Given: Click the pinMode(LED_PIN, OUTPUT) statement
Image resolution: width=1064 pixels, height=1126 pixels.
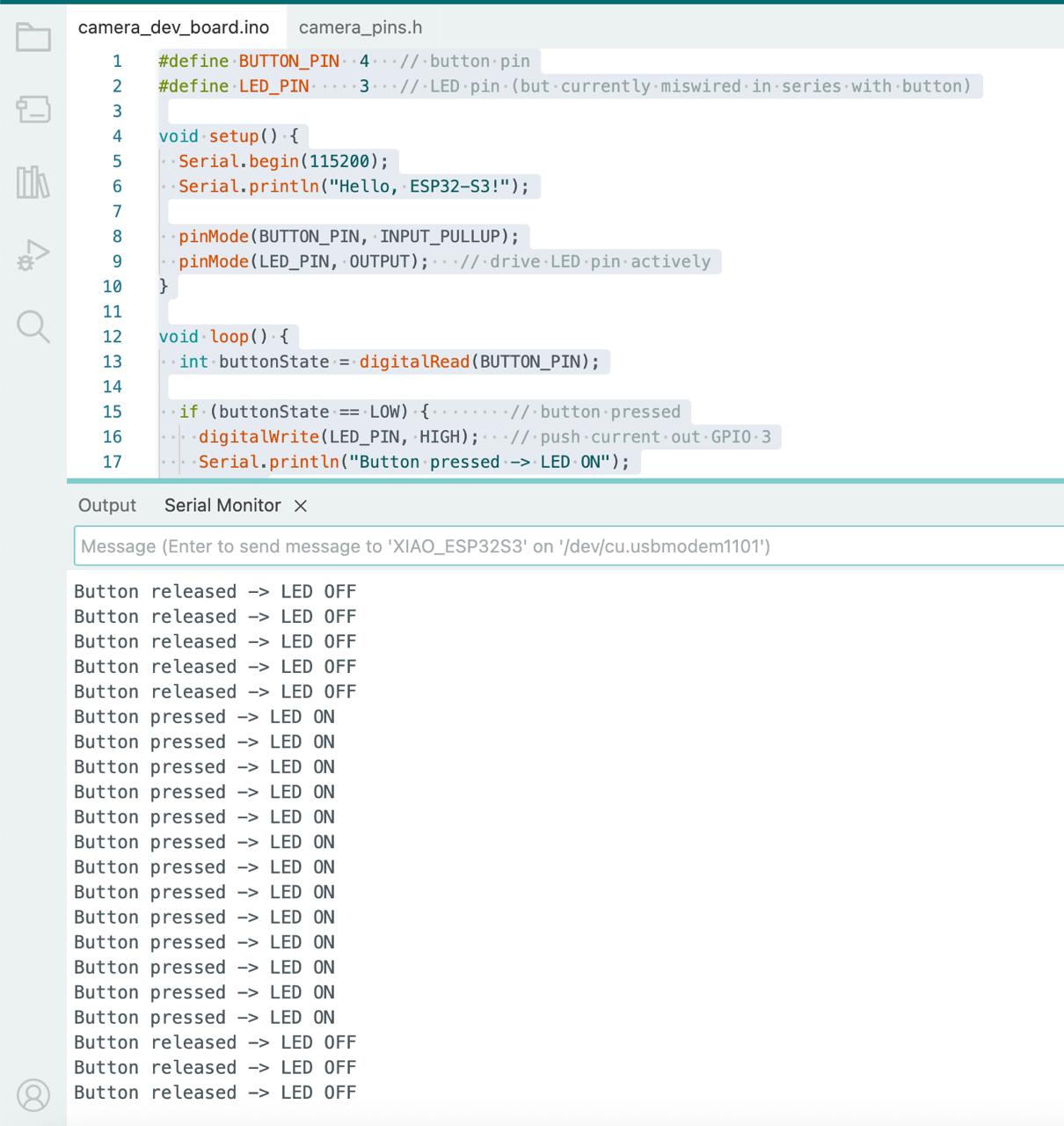Looking at the screenshot, I should tap(303, 262).
